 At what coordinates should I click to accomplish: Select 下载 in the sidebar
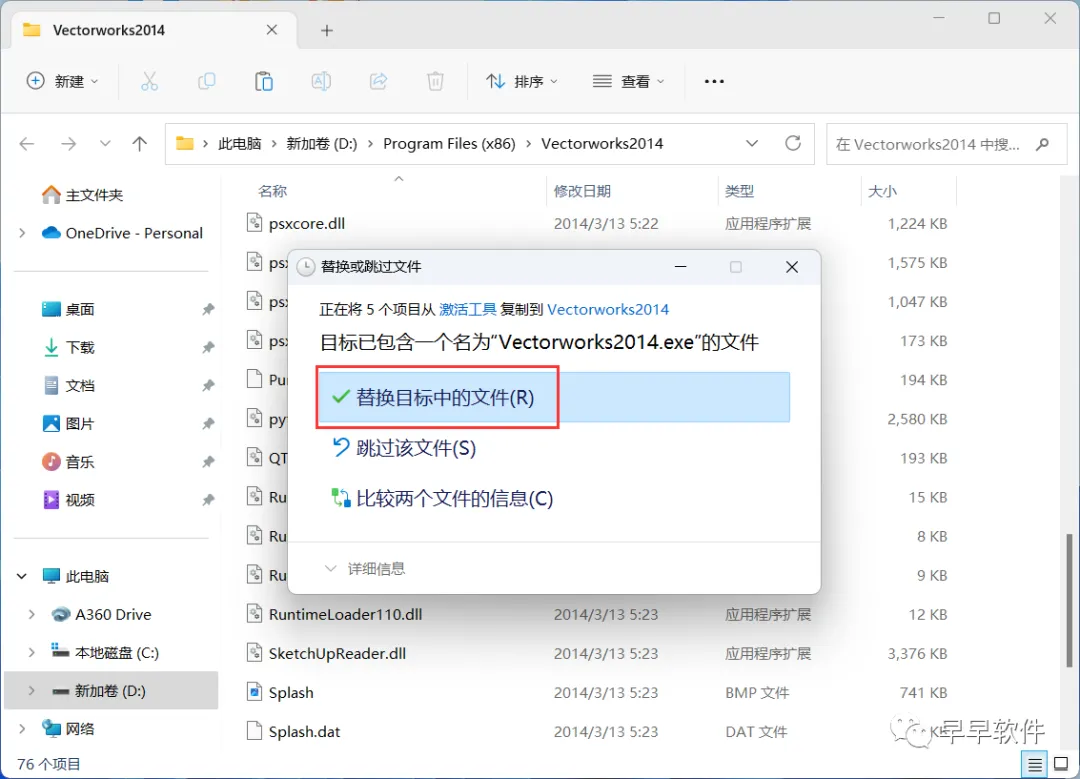tap(68, 347)
